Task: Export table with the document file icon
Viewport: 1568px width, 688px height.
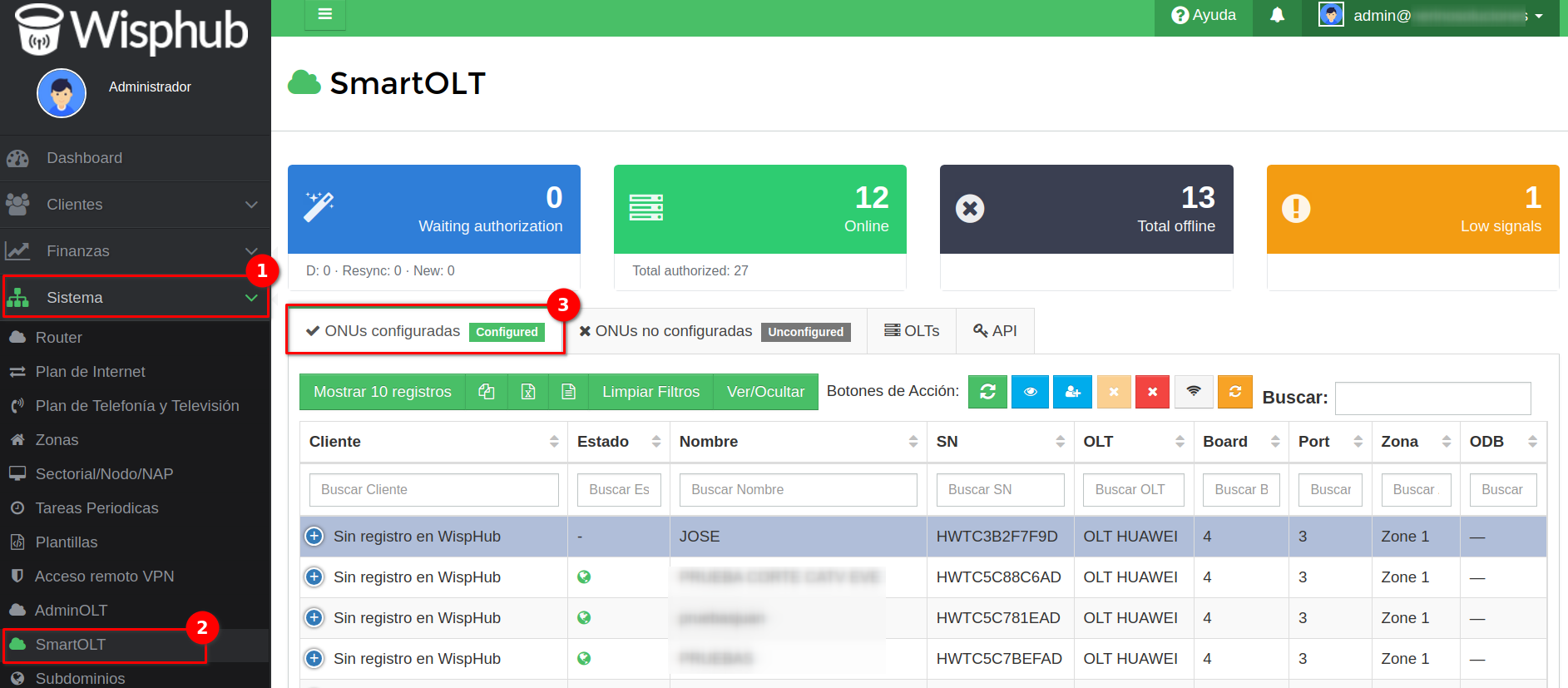Action: pyautogui.click(x=569, y=392)
